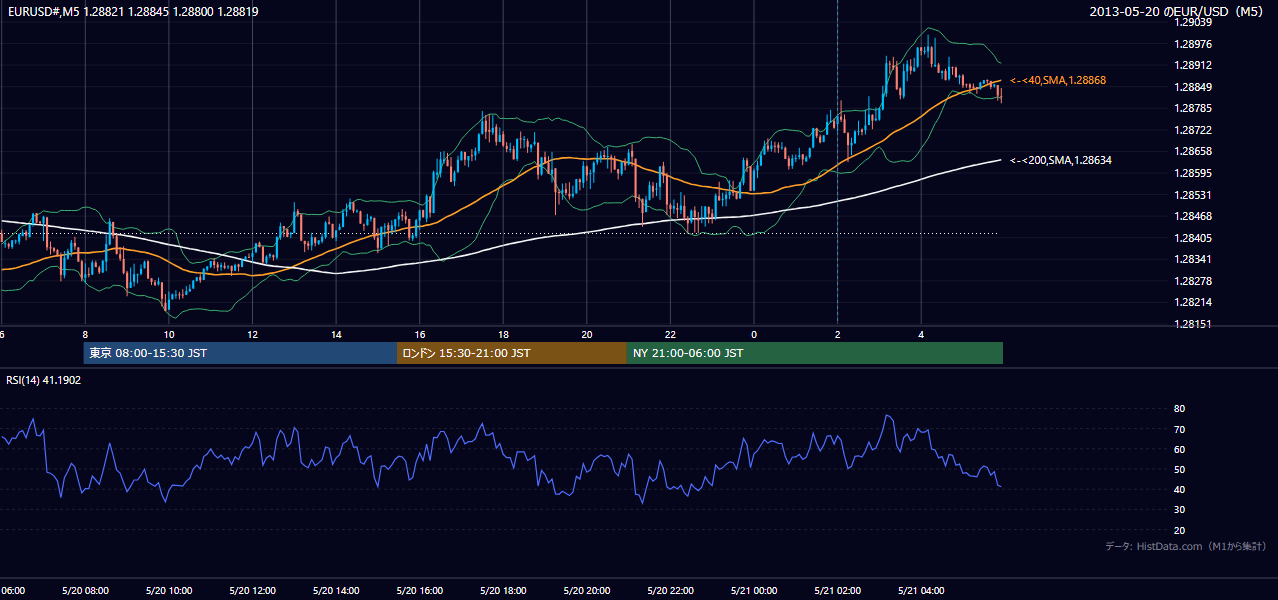Click the 5/20 22:00 time axis label
Viewport: 1278px width, 600px height.
point(670,591)
